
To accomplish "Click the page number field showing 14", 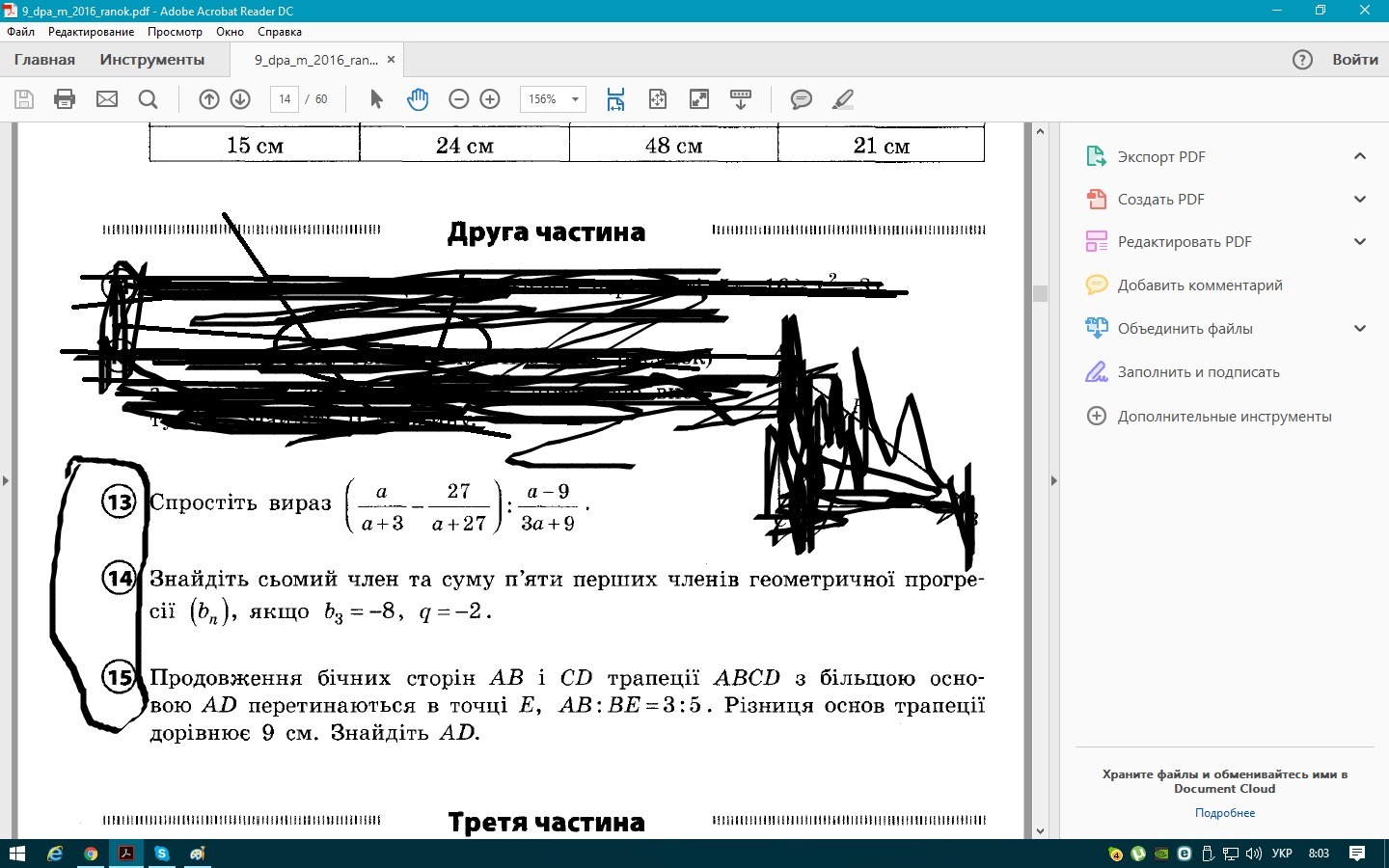I will tap(285, 99).
